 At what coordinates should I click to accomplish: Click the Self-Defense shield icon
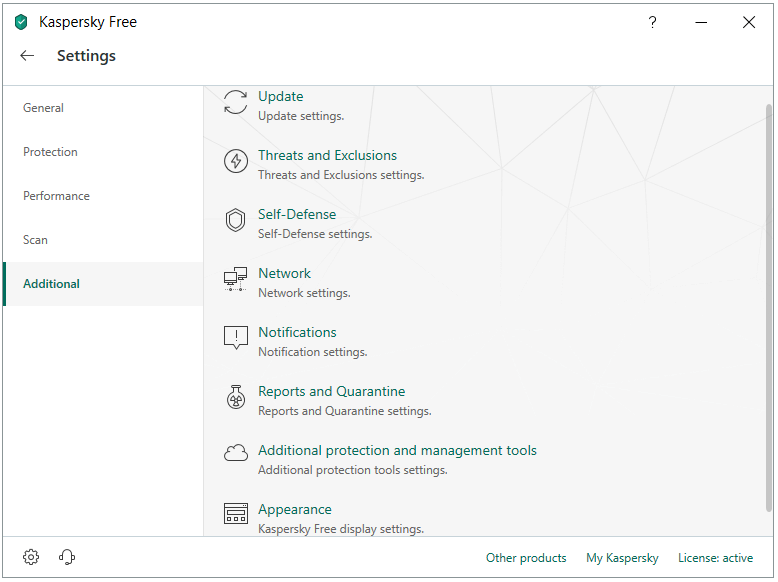[235, 220]
